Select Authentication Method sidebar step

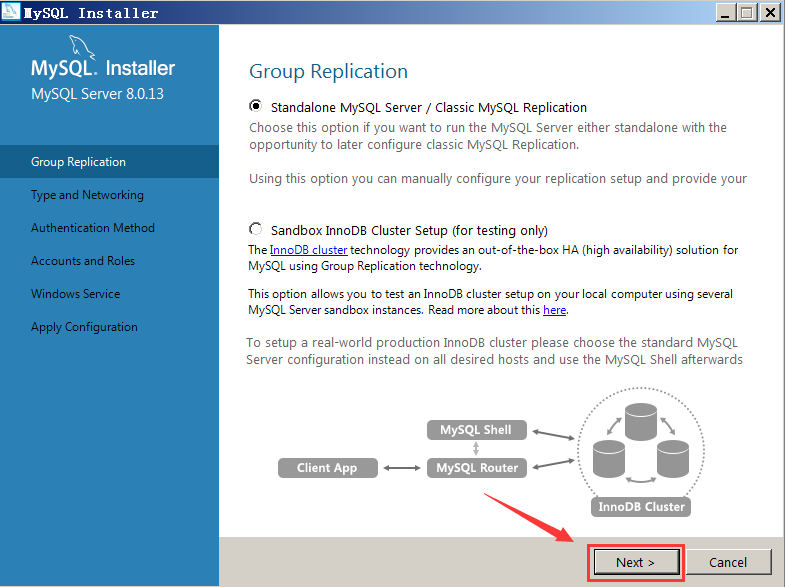click(109, 228)
